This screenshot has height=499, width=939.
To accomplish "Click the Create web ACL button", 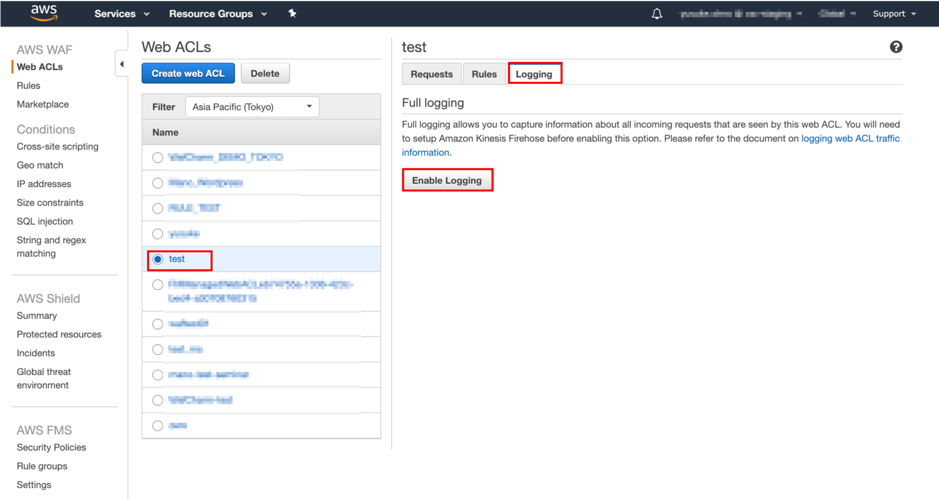I will 188,74.
